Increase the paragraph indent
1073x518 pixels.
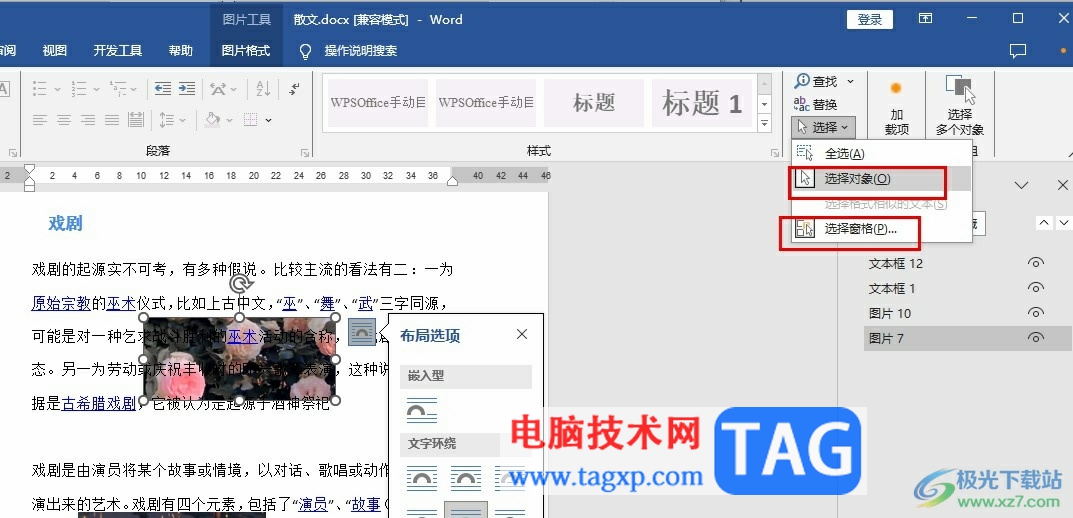point(187,88)
